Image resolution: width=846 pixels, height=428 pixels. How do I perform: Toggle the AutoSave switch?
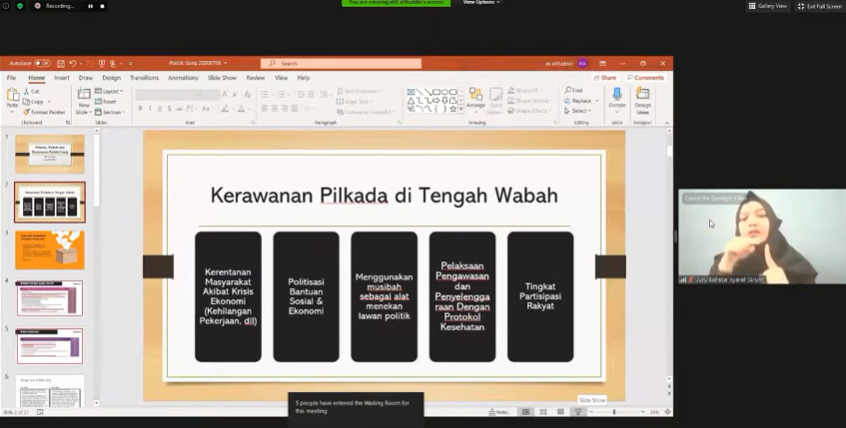(x=41, y=63)
